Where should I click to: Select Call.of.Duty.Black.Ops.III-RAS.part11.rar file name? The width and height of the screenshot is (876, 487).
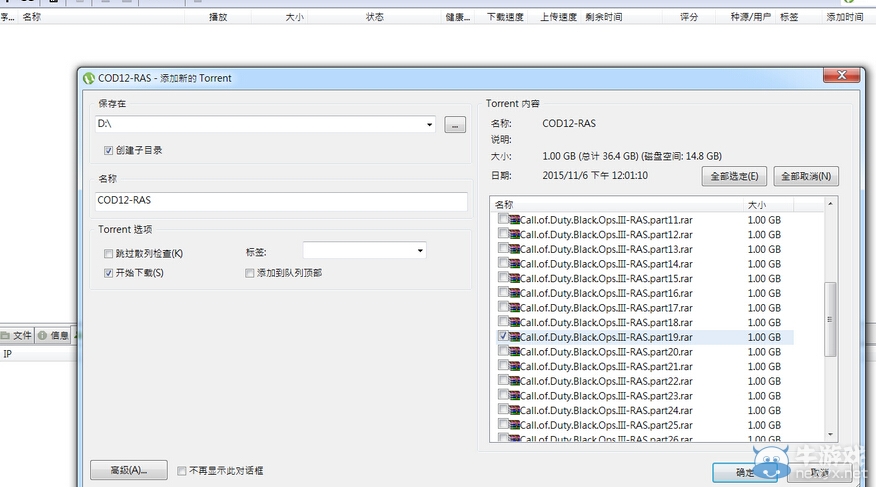coord(606,220)
